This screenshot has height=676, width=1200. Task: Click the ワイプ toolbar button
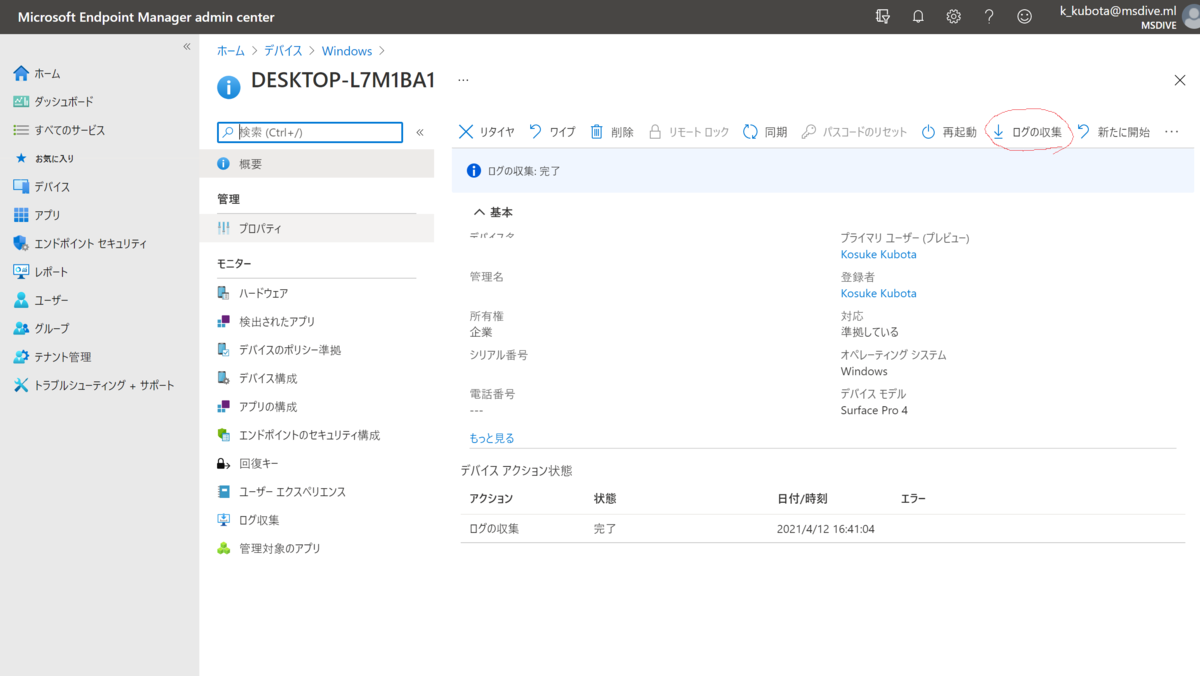pyautogui.click(x=552, y=132)
